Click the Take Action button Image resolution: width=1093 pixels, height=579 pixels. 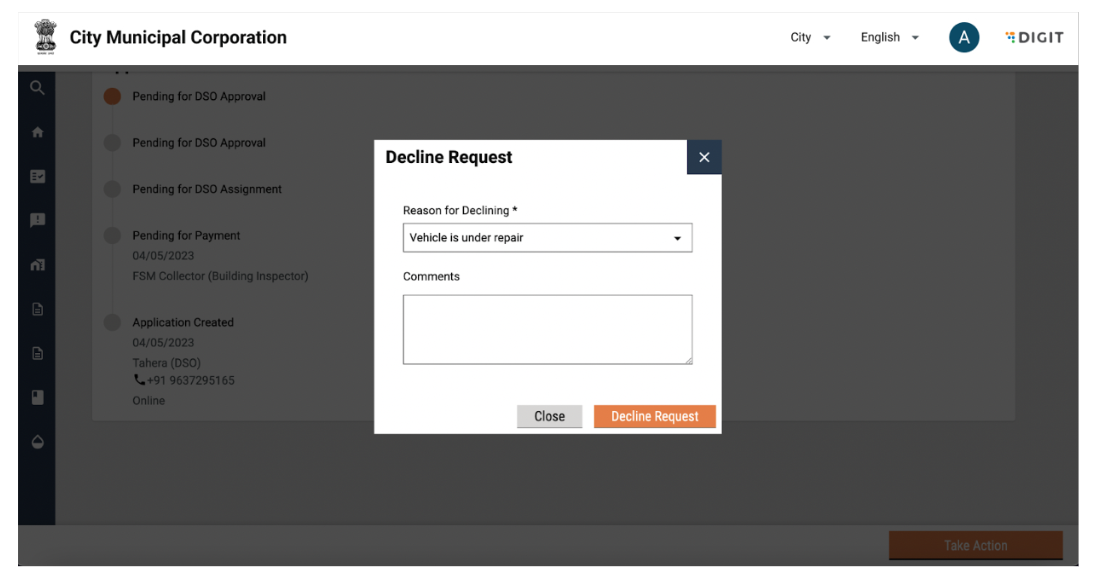(x=975, y=545)
